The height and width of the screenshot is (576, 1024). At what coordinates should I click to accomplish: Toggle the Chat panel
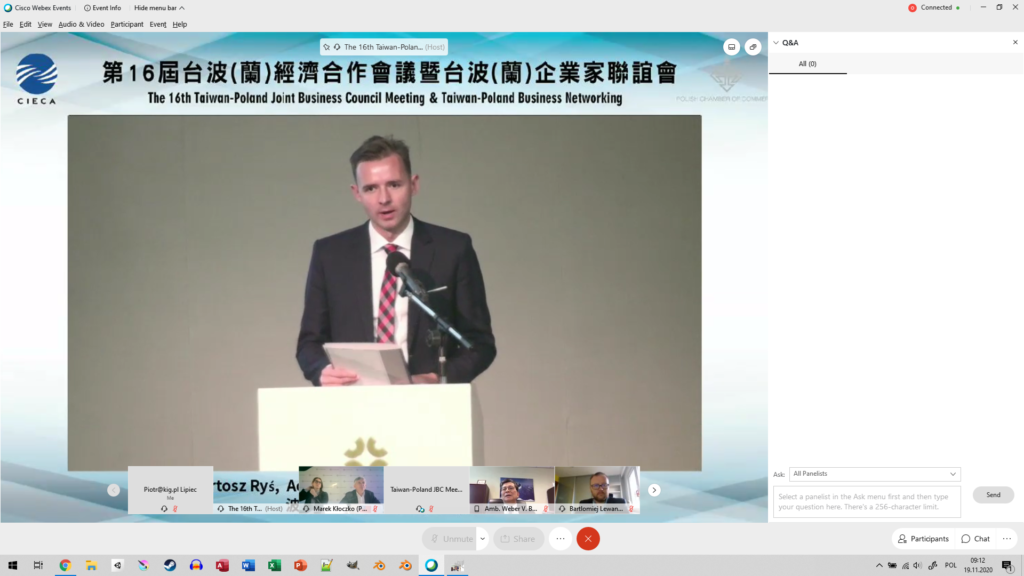[x=975, y=539]
